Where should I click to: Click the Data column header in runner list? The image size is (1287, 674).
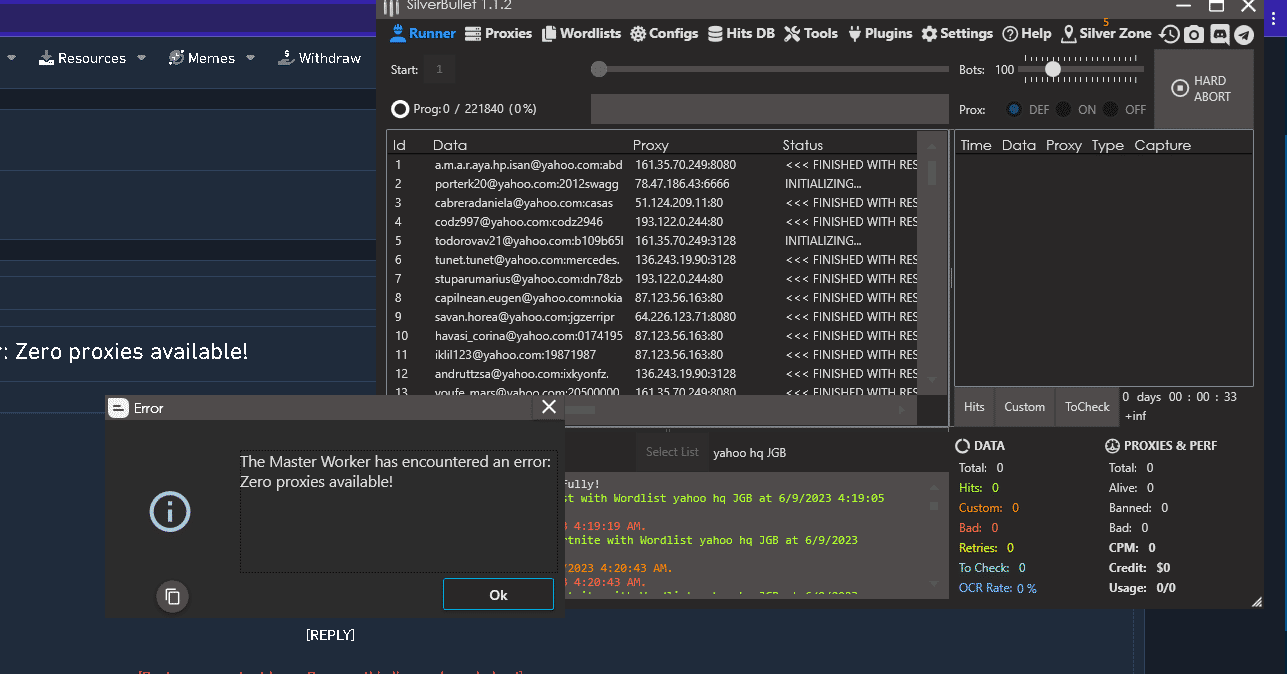click(x=450, y=145)
